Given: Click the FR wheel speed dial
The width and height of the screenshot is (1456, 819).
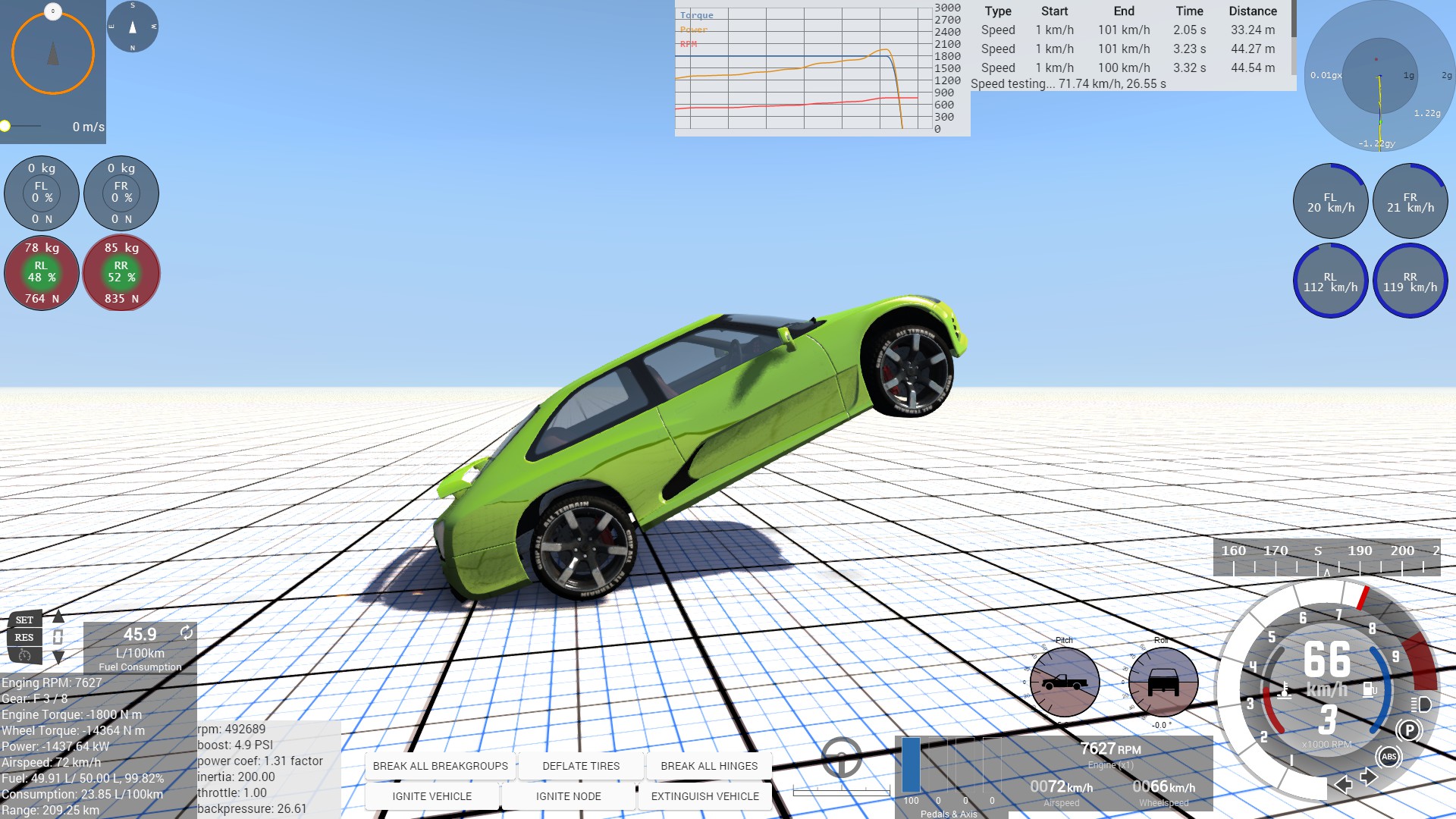Looking at the screenshot, I should tap(1410, 202).
